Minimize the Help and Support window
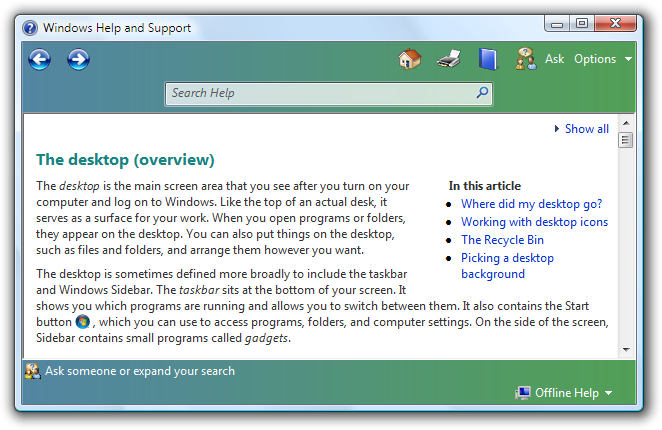 point(557,24)
